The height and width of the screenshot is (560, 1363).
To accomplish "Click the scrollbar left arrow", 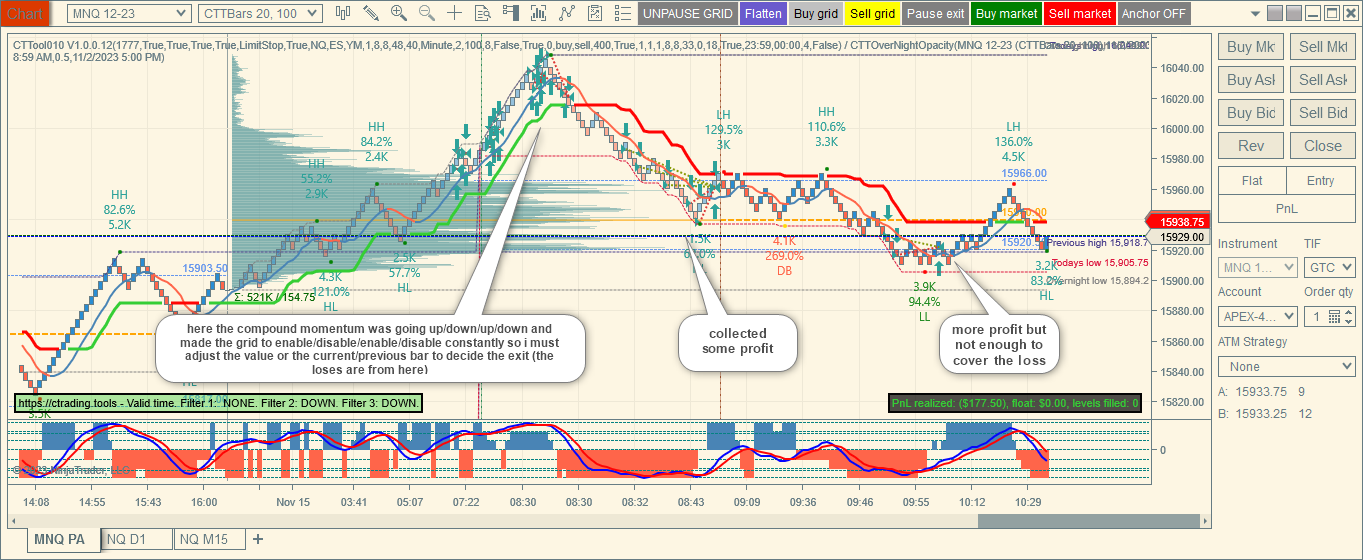I will (15, 520).
